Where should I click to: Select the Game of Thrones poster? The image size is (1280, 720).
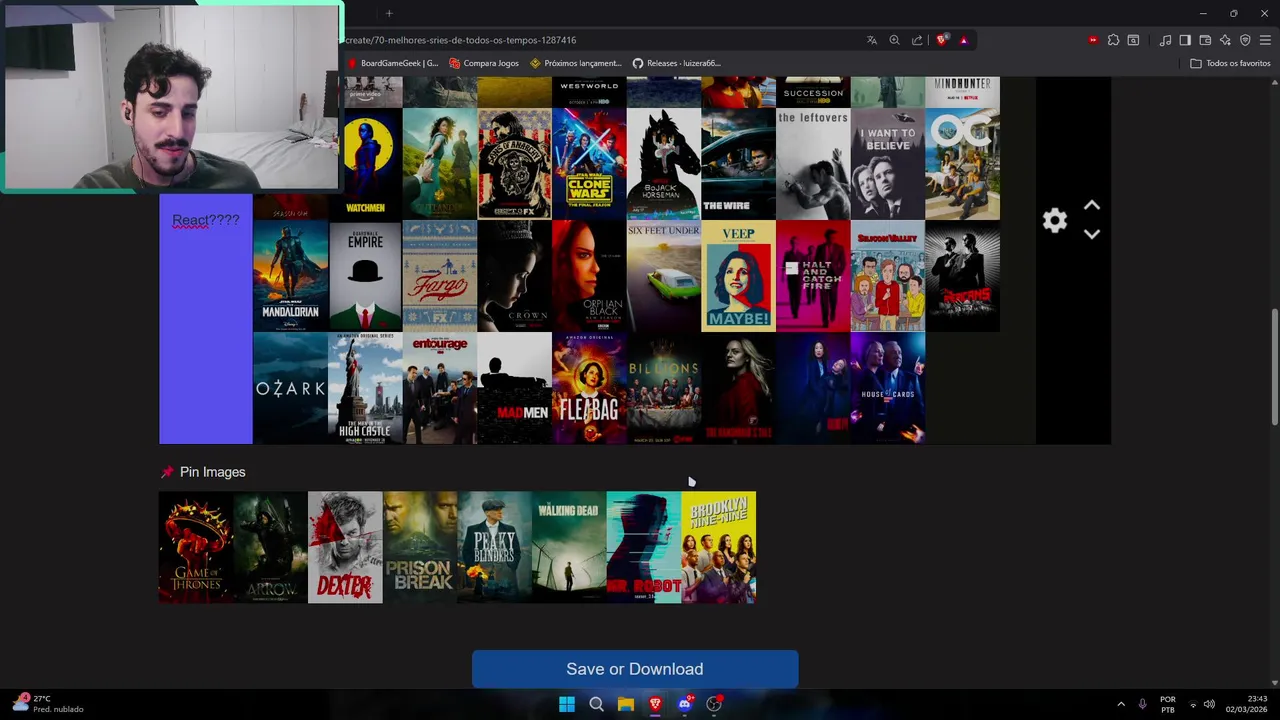point(196,547)
